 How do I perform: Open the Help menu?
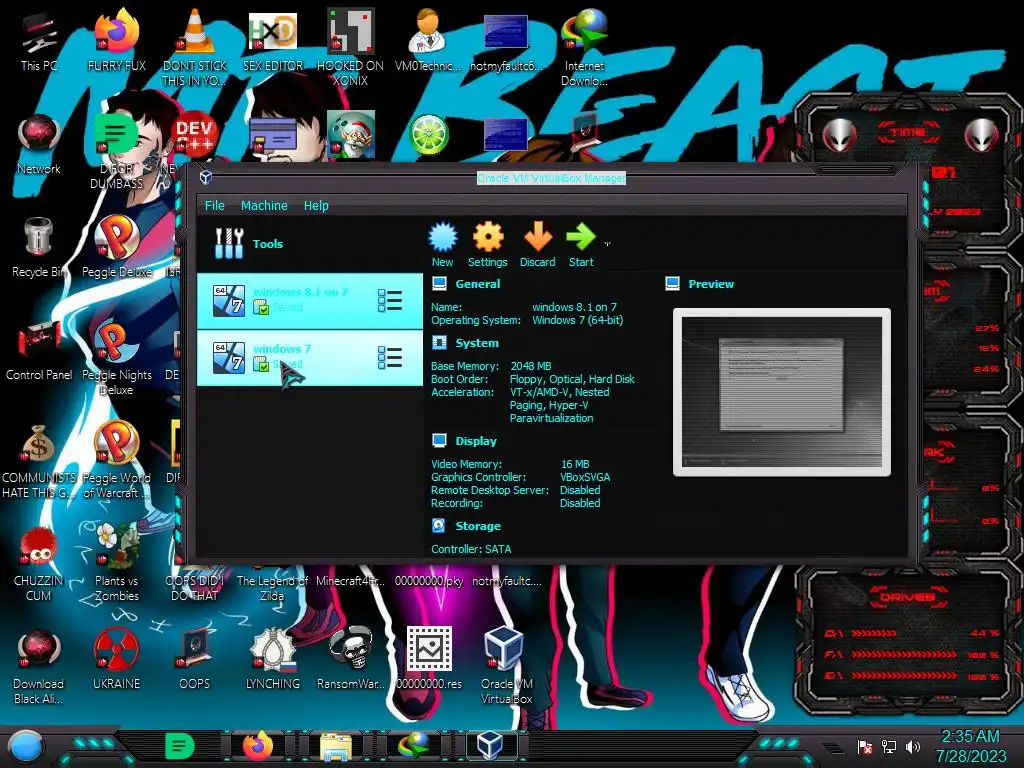click(x=316, y=205)
